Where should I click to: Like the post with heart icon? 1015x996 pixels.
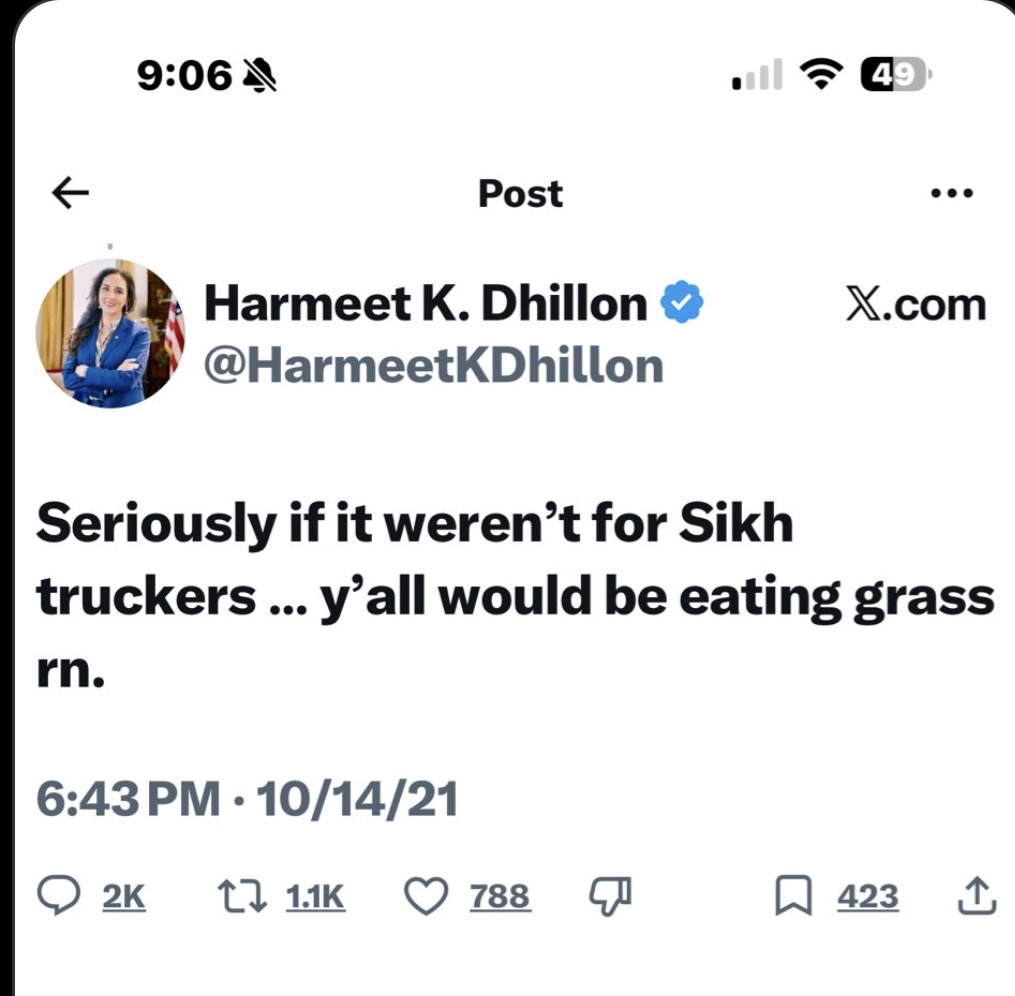tap(426, 896)
